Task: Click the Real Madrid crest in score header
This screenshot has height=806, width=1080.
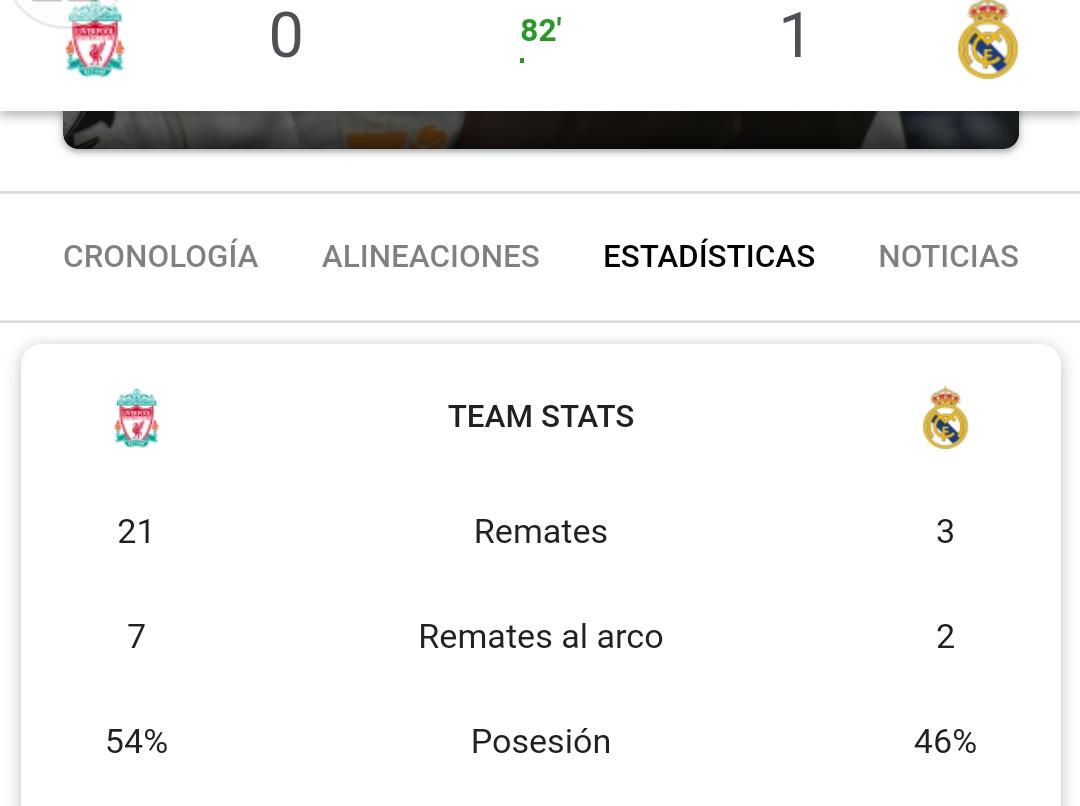Action: [x=988, y=40]
